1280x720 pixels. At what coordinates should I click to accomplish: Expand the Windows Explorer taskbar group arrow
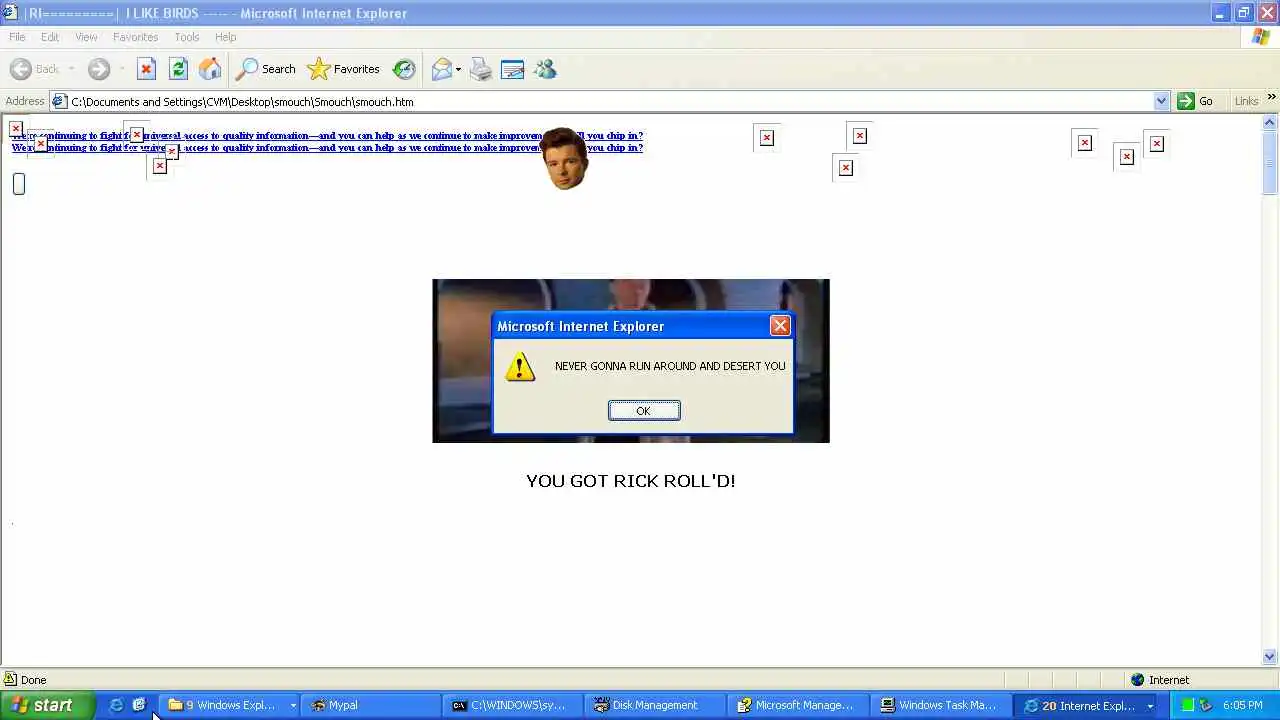click(x=293, y=706)
